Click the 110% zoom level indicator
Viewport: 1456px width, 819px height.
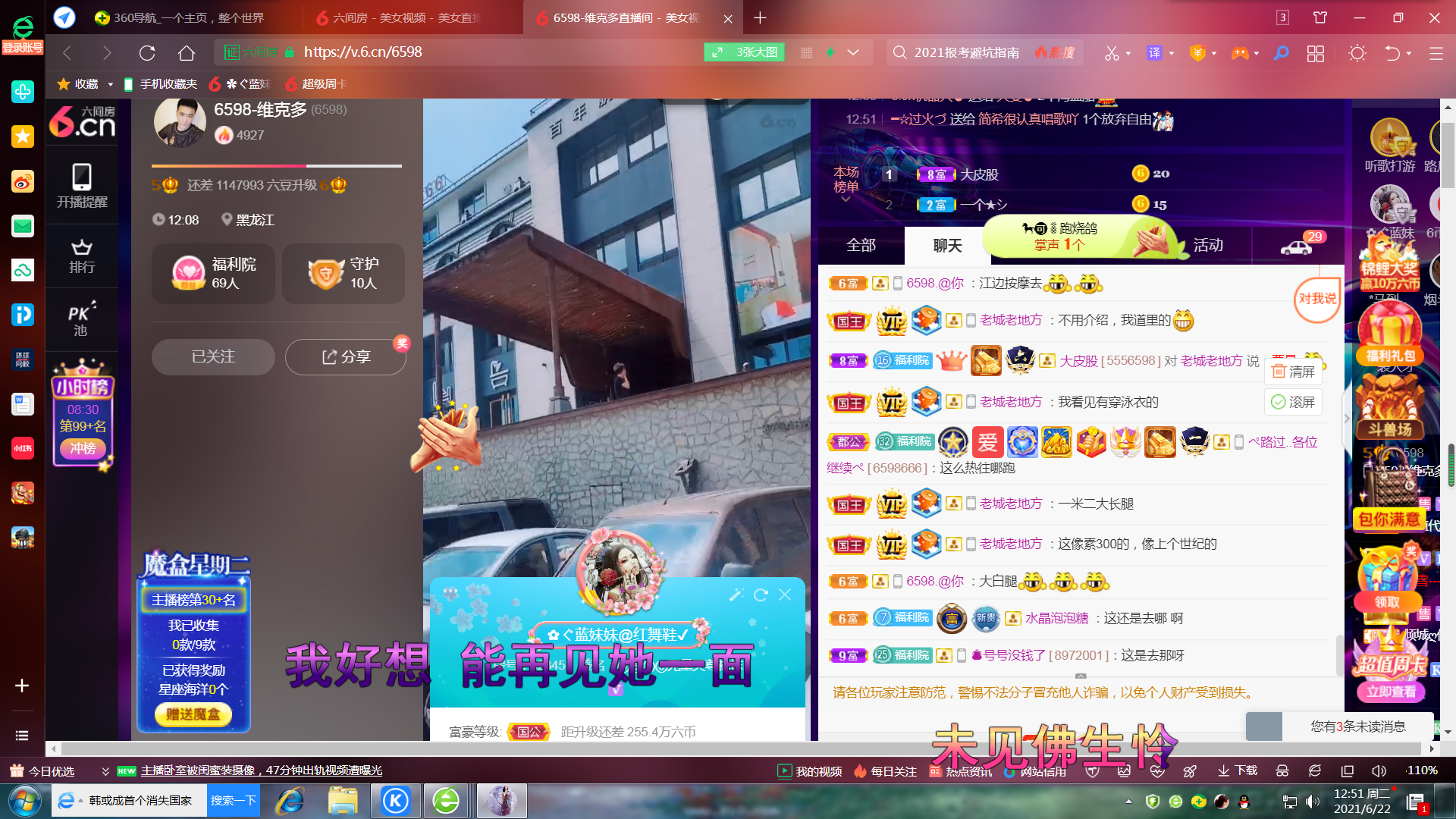pyautogui.click(x=1422, y=770)
